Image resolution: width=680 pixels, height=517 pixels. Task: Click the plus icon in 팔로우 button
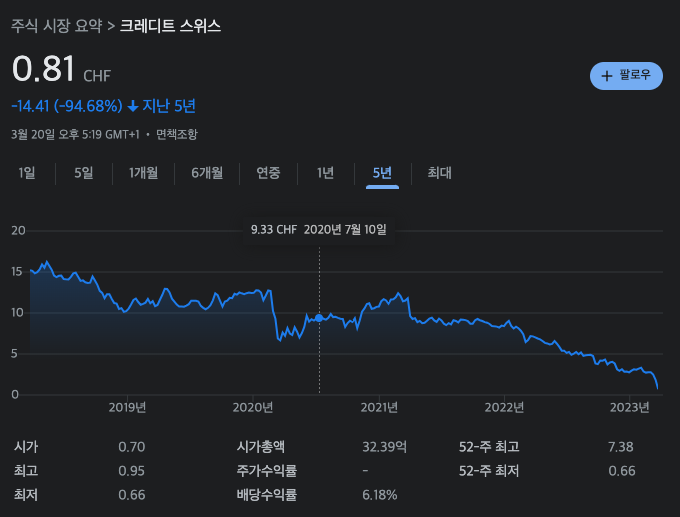pos(607,76)
